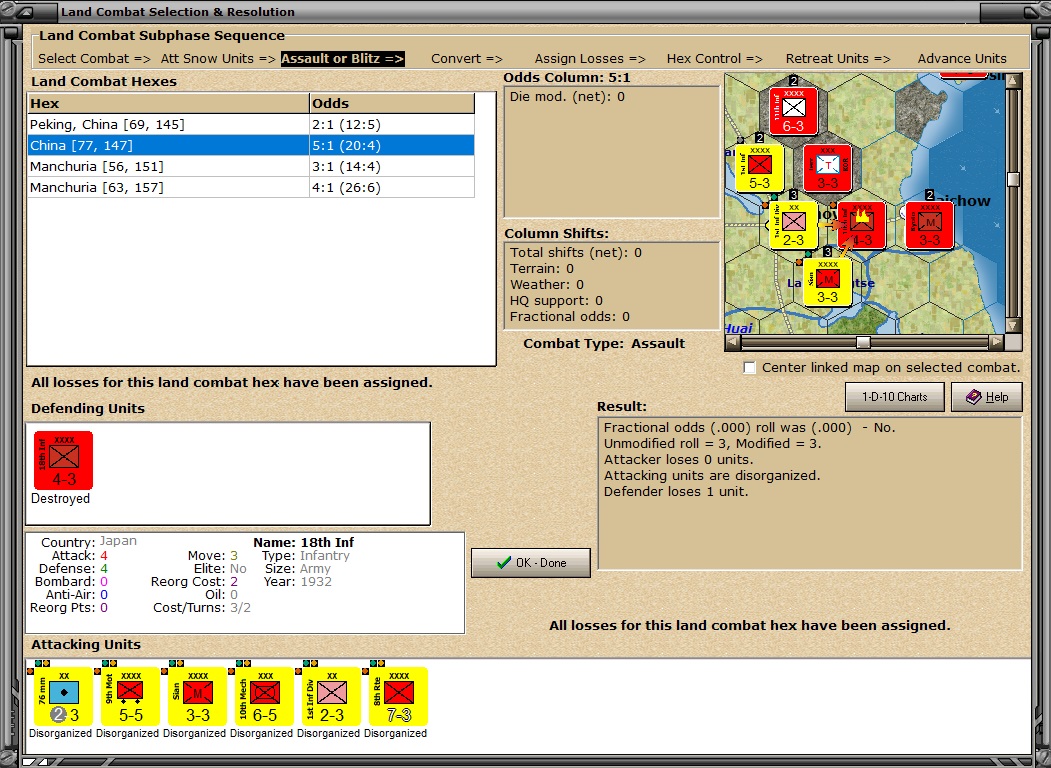The image size is (1051, 768).
Task: Click the Name: 18th Inf unit detail
Action: (304, 542)
